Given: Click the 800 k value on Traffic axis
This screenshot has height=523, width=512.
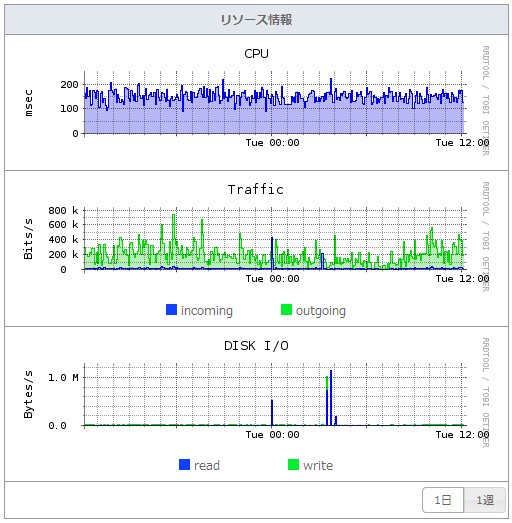Looking at the screenshot, I should click(x=63, y=210).
